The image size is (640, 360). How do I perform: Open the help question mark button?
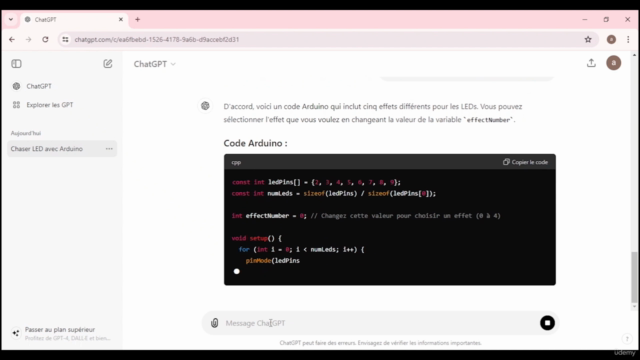coord(627,338)
